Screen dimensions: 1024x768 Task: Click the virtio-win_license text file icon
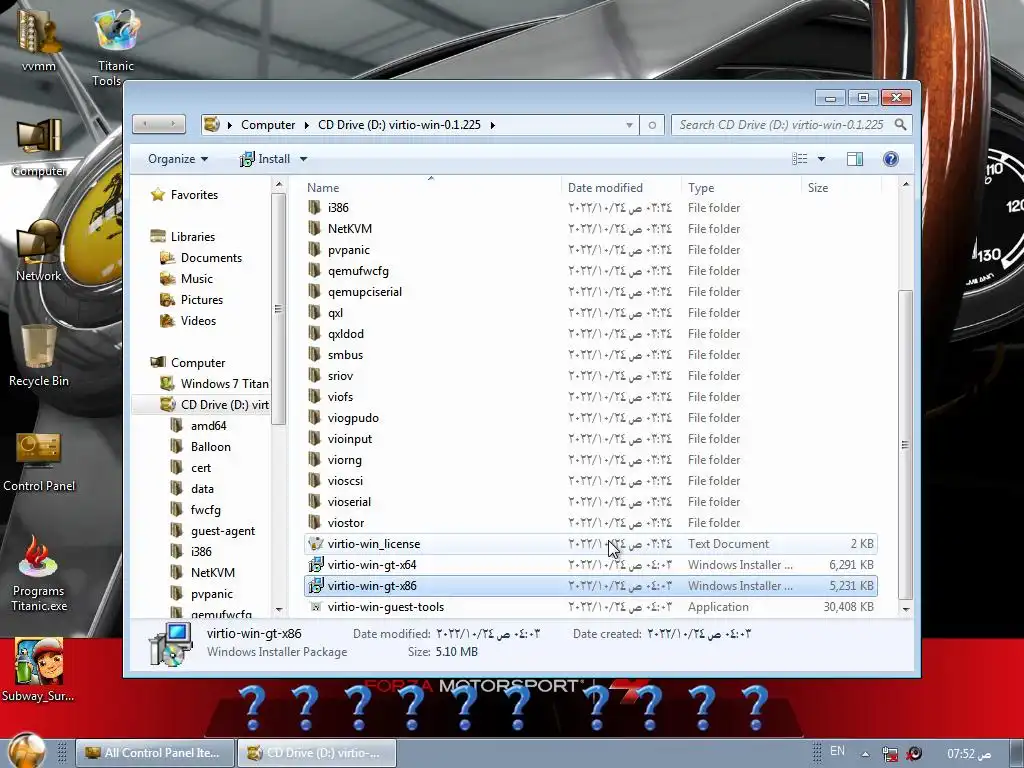pos(315,544)
